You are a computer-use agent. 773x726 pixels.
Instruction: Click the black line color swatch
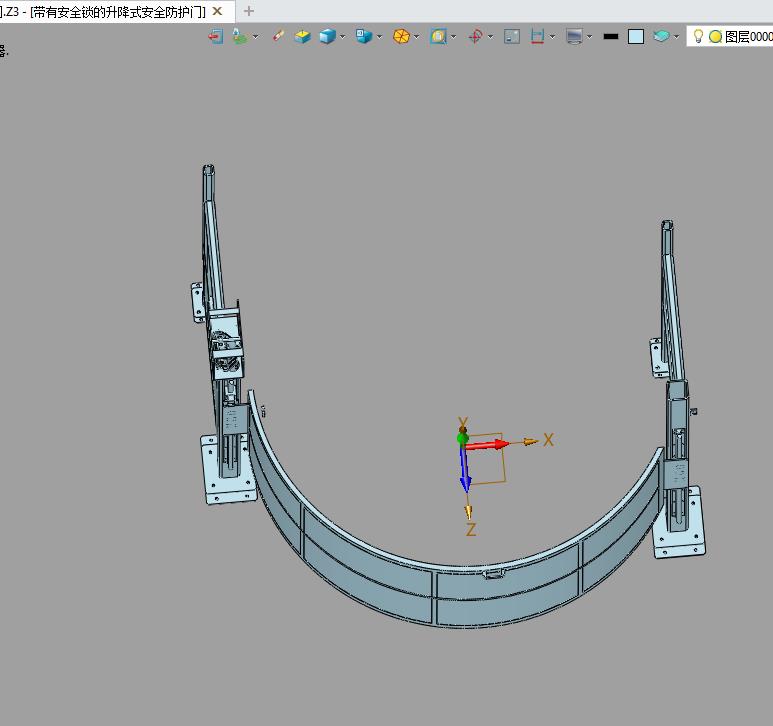click(611, 36)
